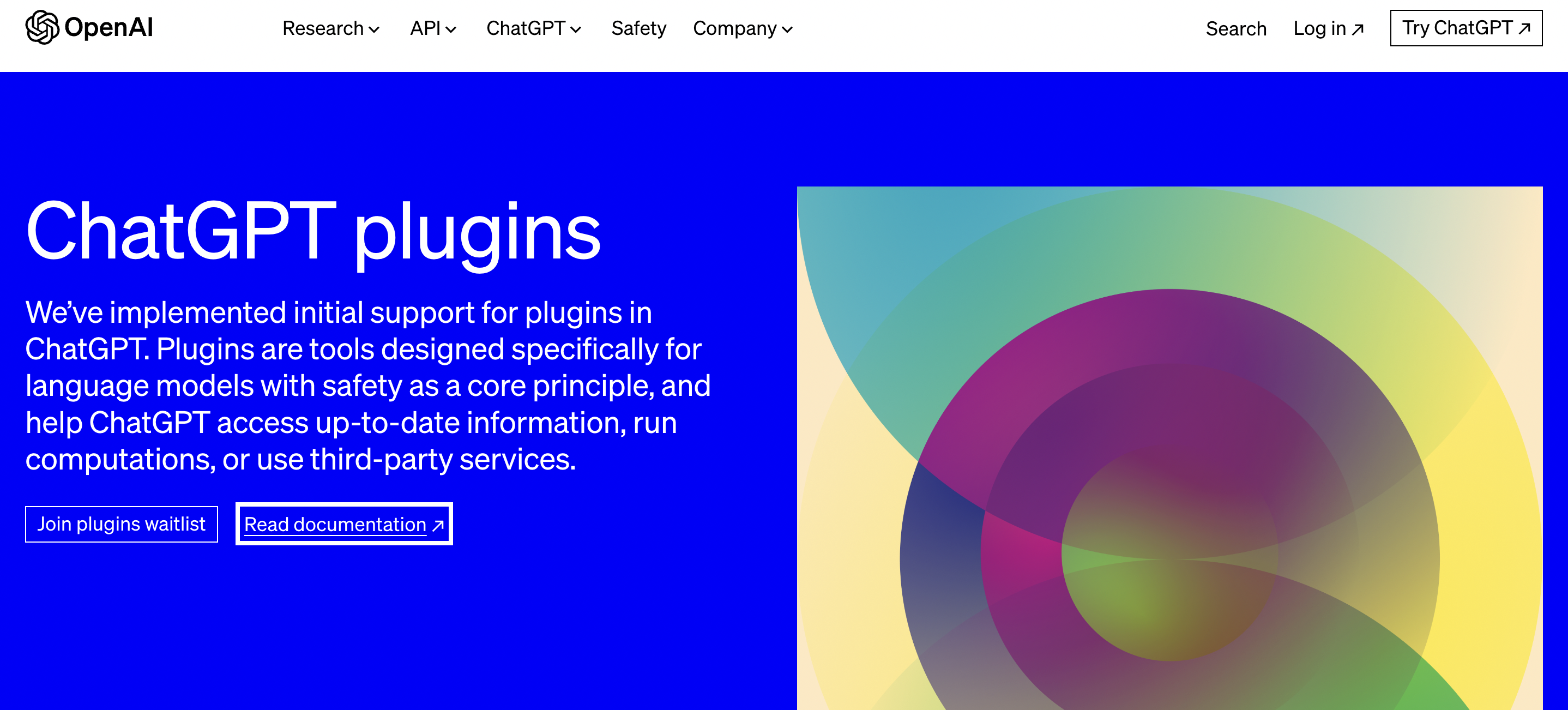Expand the ChatGPT dropdown chevron
The height and width of the screenshot is (710, 1568).
tap(576, 30)
